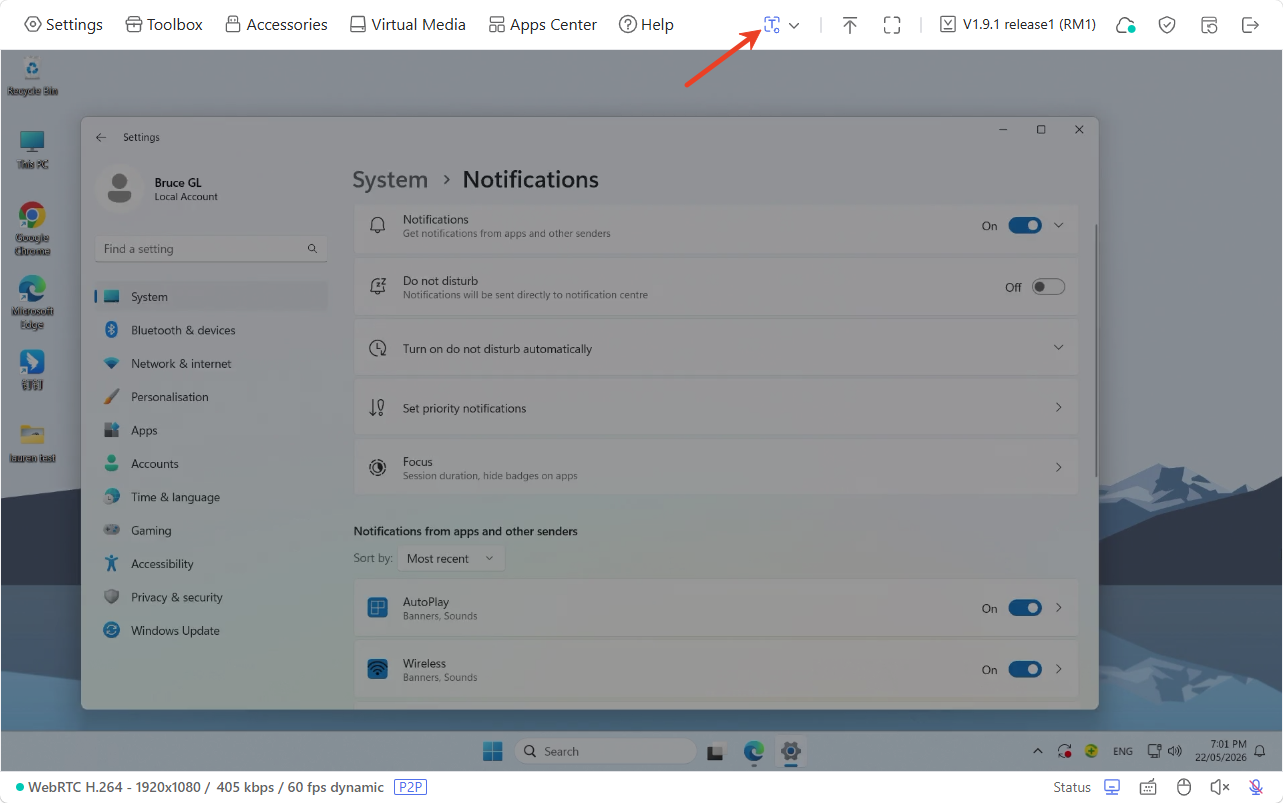
Task: Open Windows Update in sidebar
Action: click(211, 631)
